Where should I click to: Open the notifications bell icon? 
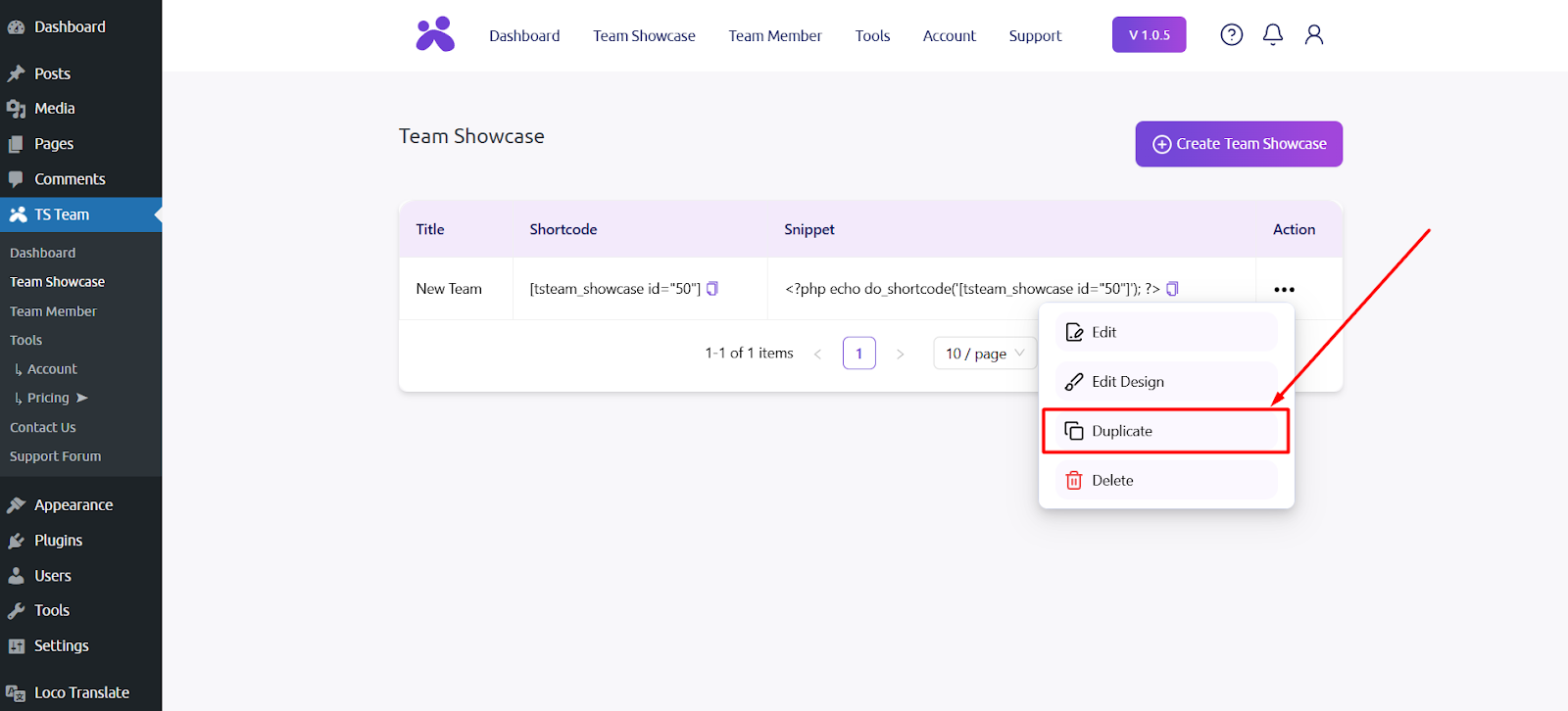coord(1272,35)
